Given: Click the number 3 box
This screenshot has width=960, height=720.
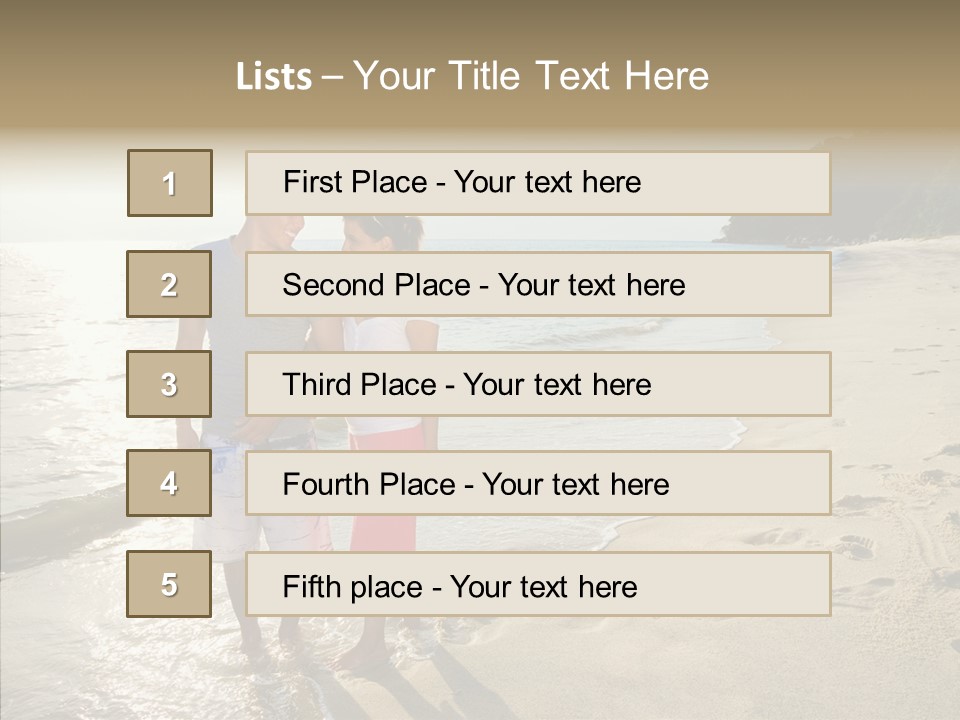Looking at the screenshot, I should (169, 384).
